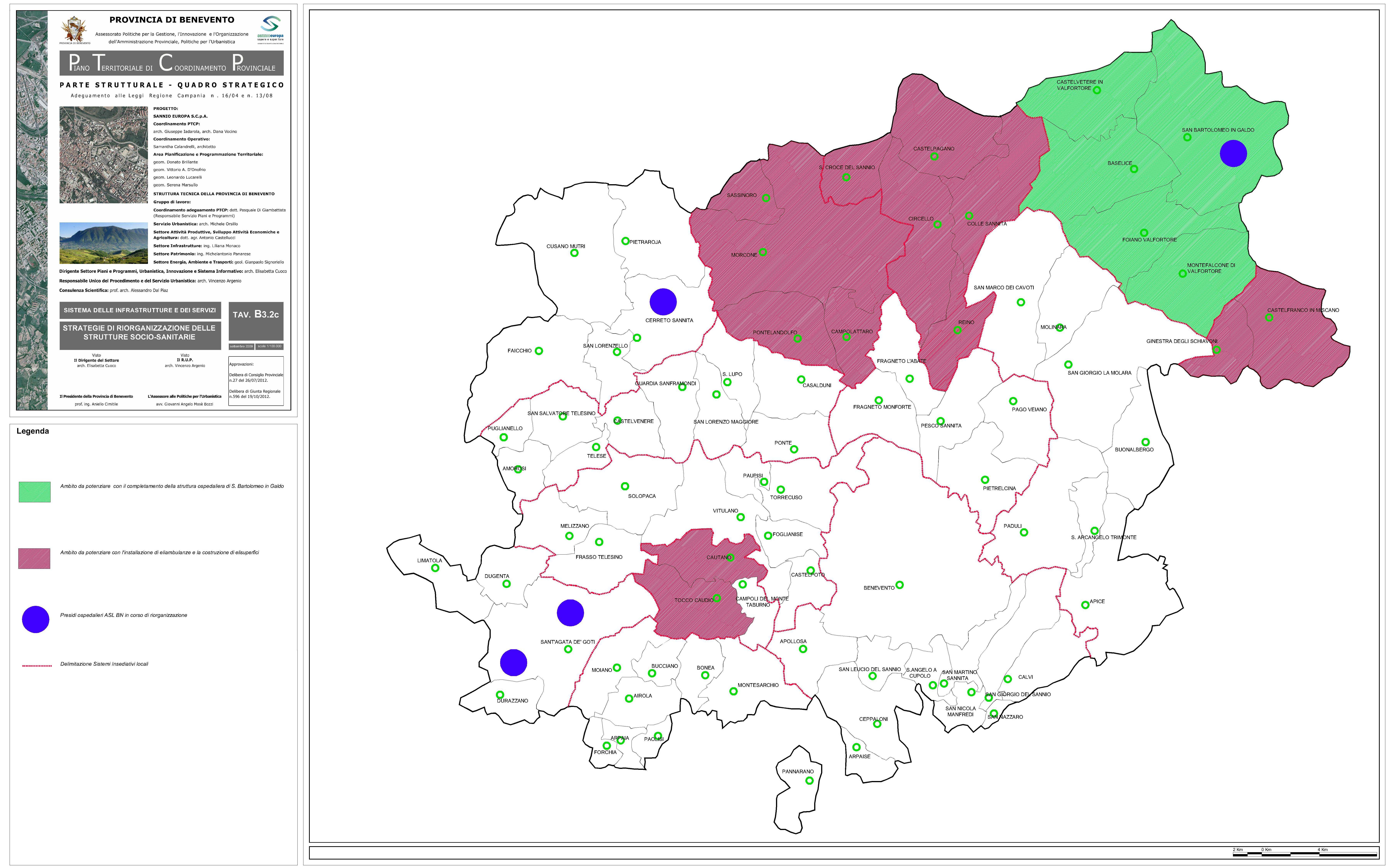Viewport: 1394px width, 868px height.
Task: Click the blue circle symbol in the legend
Action: point(35,619)
